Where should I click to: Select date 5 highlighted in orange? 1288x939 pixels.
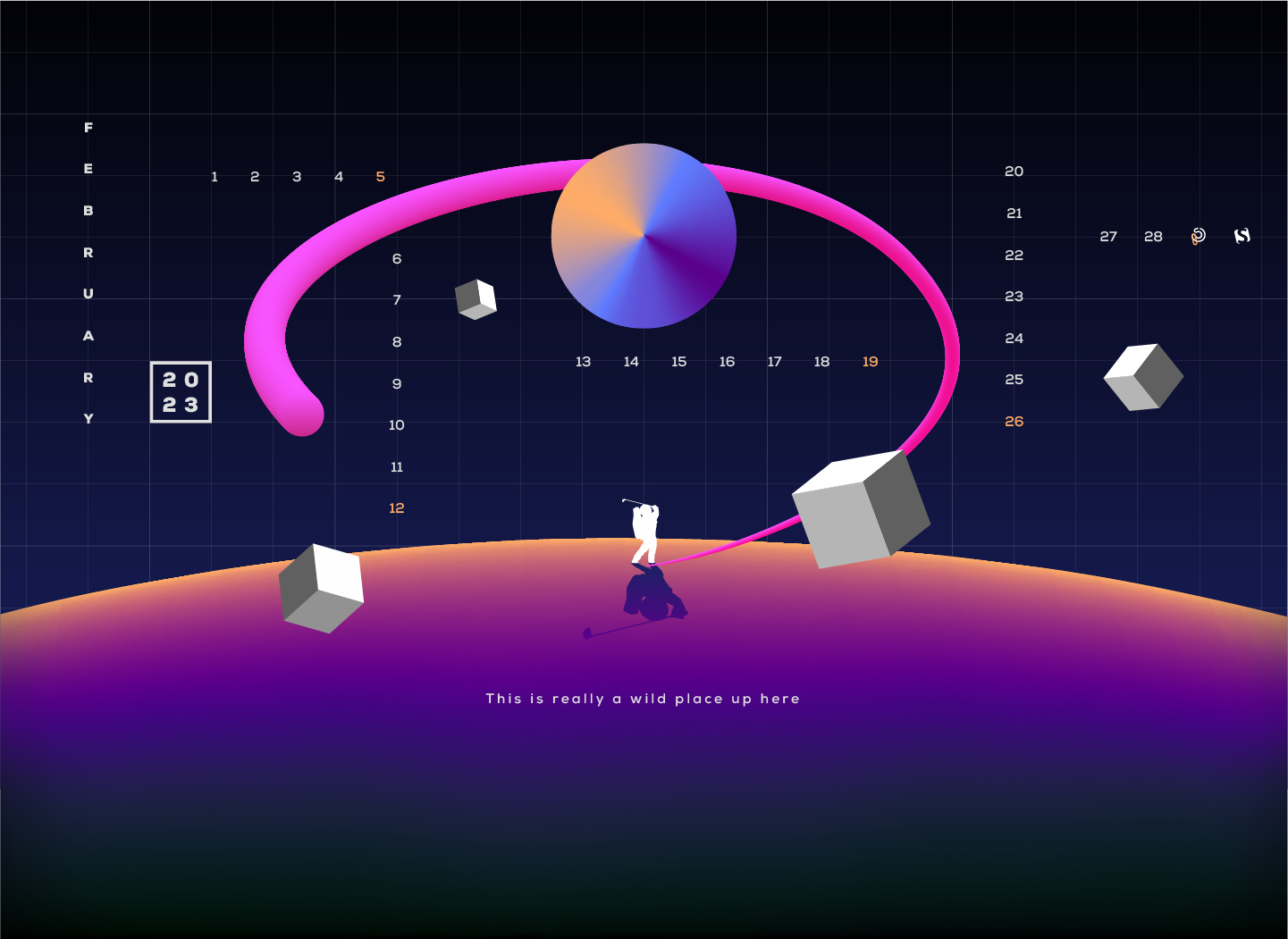[380, 177]
